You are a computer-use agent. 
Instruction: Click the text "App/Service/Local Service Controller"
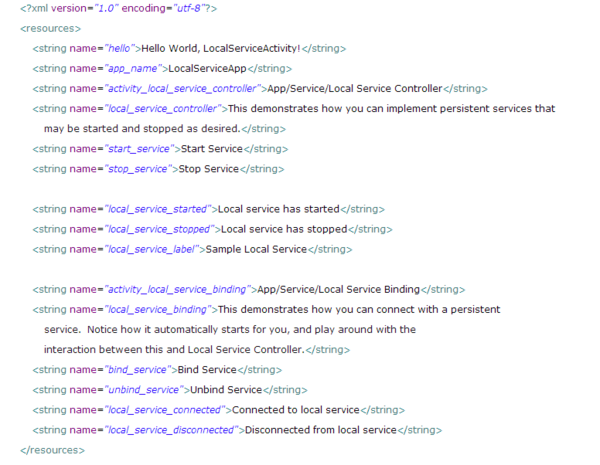point(355,89)
